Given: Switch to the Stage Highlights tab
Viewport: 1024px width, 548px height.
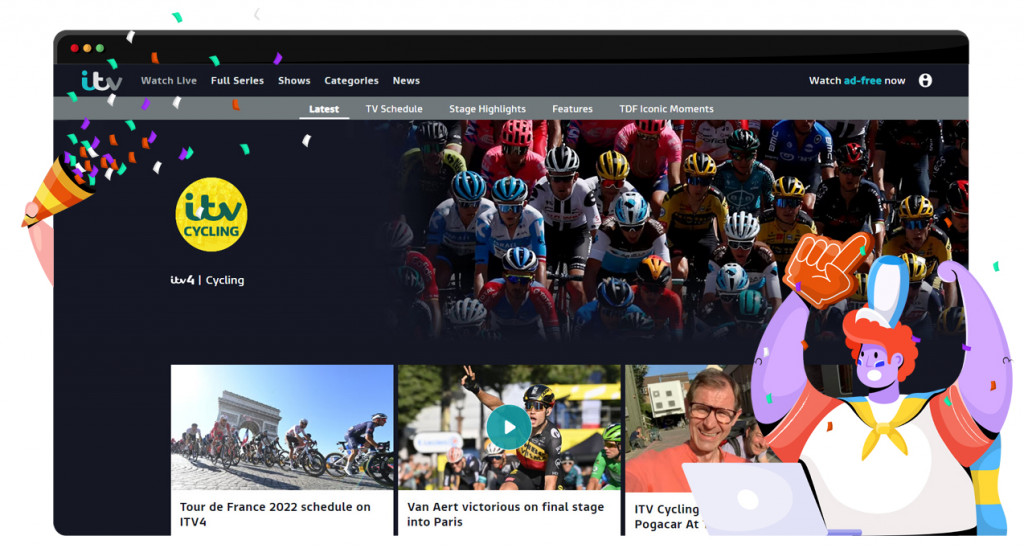Looking at the screenshot, I should point(487,109).
